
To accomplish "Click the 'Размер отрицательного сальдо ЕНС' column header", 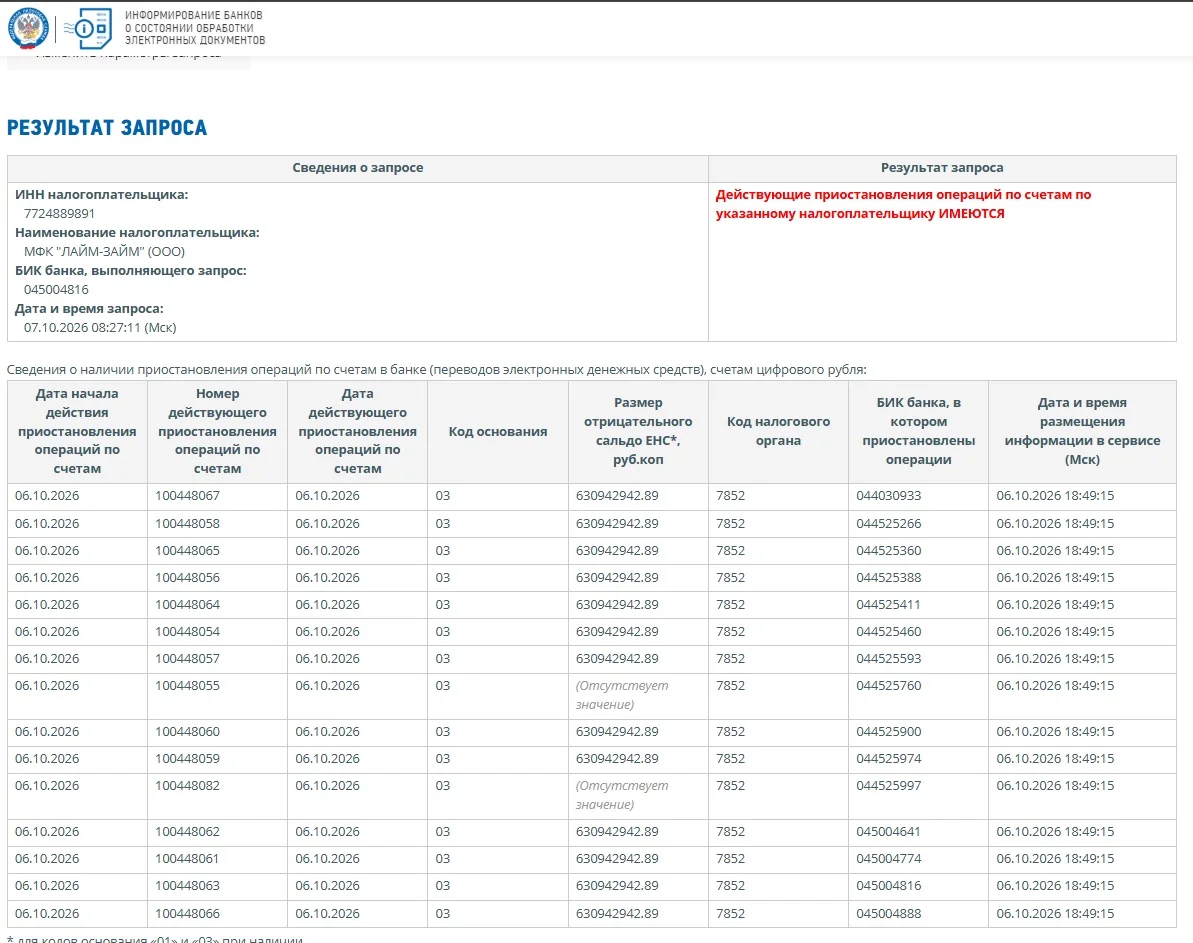I will coord(638,432).
